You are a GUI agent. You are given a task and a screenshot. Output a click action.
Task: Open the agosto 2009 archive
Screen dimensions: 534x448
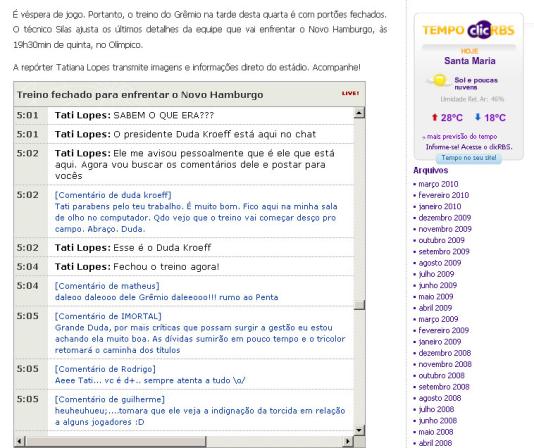pyautogui.click(x=440, y=263)
